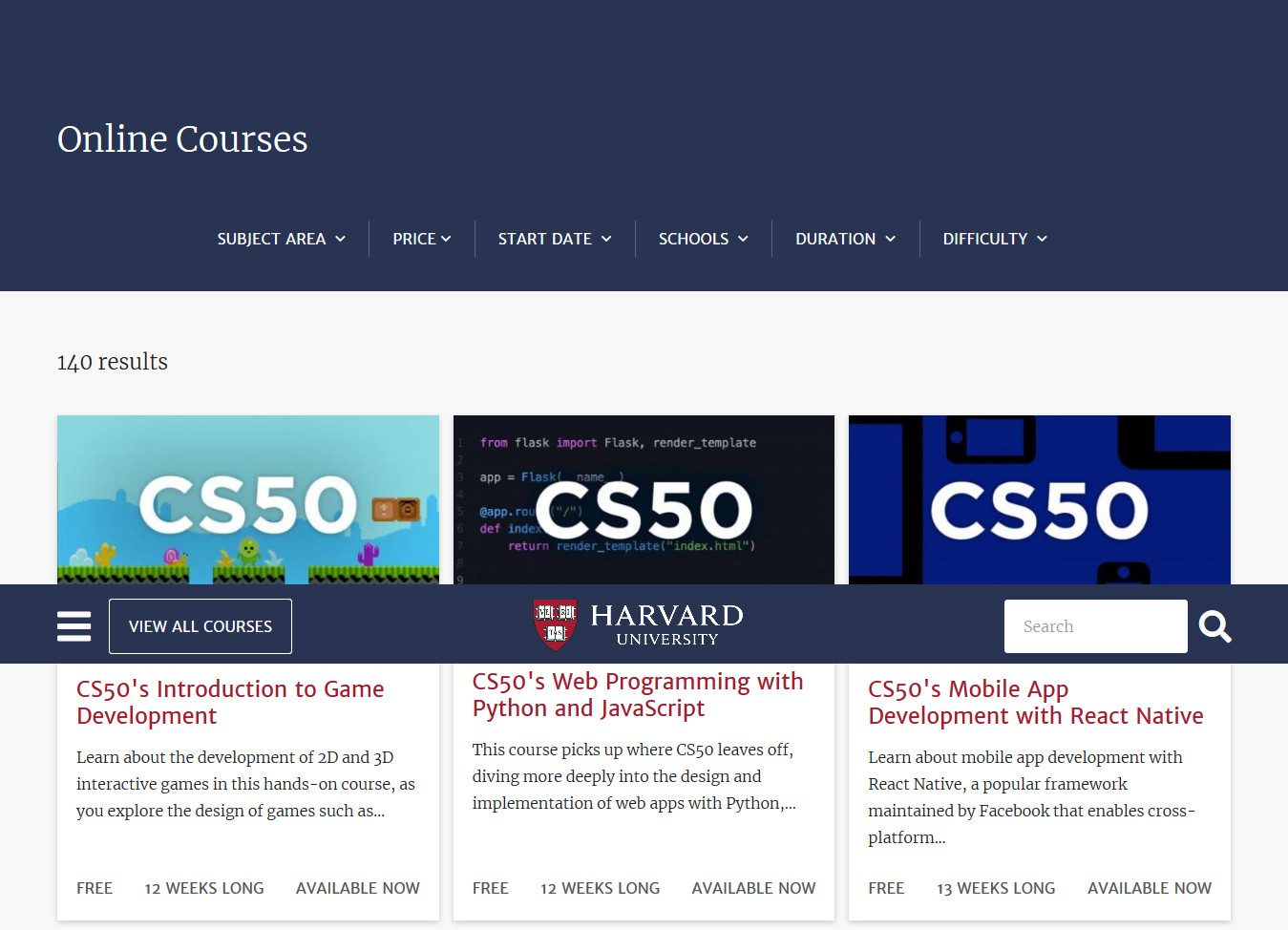Click the blue mobile CS50 thumbnail image
The image size is (1288, 930).
click(1040, 499)
